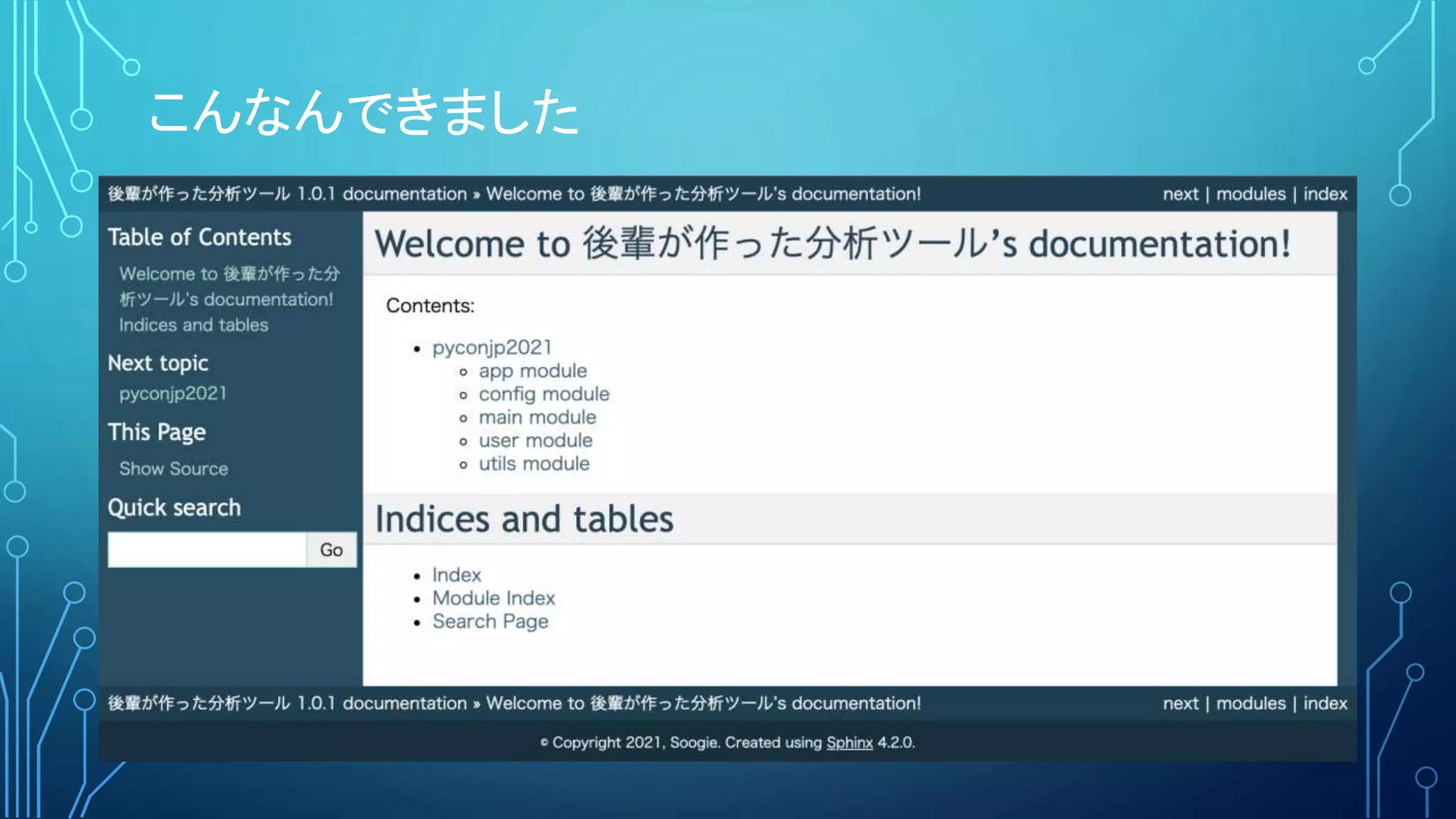Click Show Source in the sidebar

pos(173,469)
